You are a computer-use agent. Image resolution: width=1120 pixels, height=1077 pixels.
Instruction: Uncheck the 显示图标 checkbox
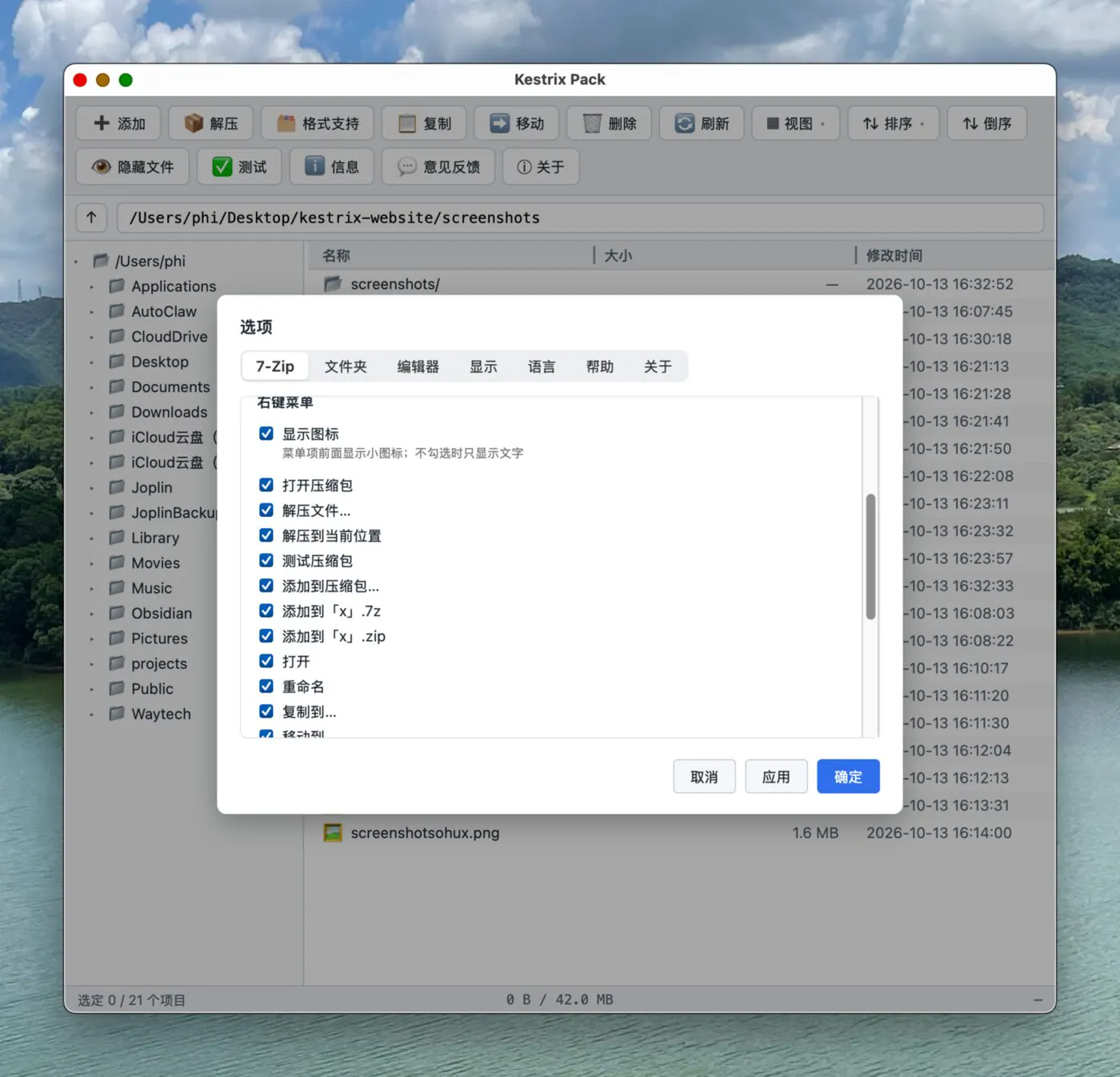tap(266, 434)
